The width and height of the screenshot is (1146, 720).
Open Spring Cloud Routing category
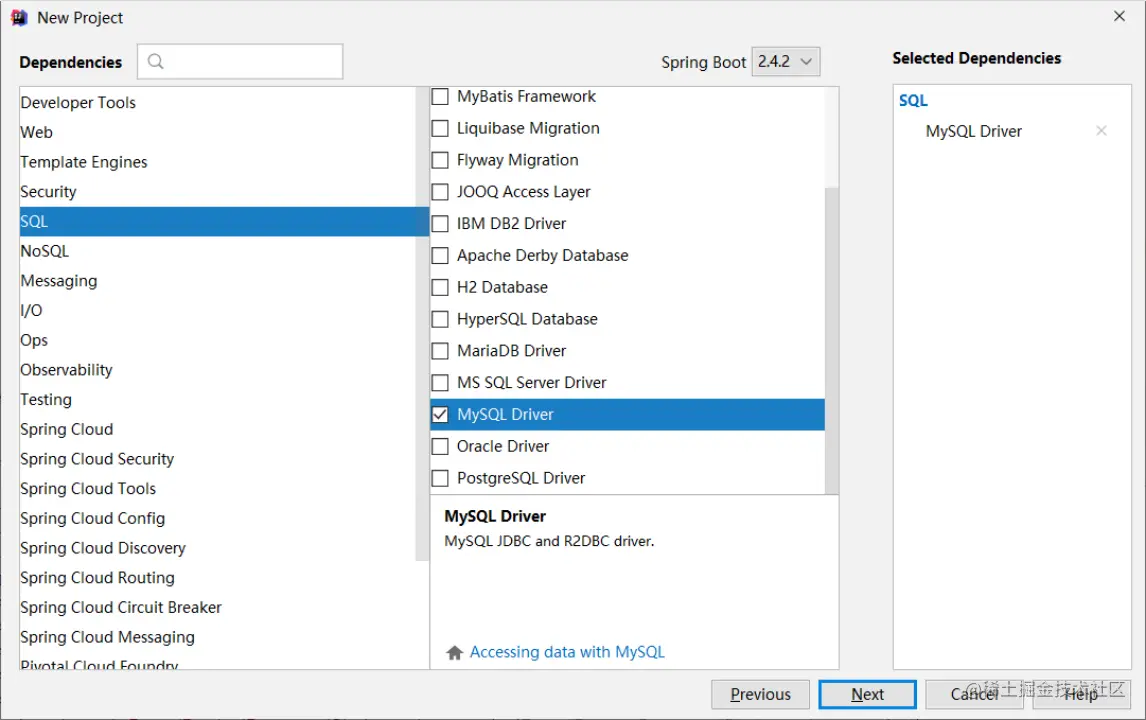(218, 578)
